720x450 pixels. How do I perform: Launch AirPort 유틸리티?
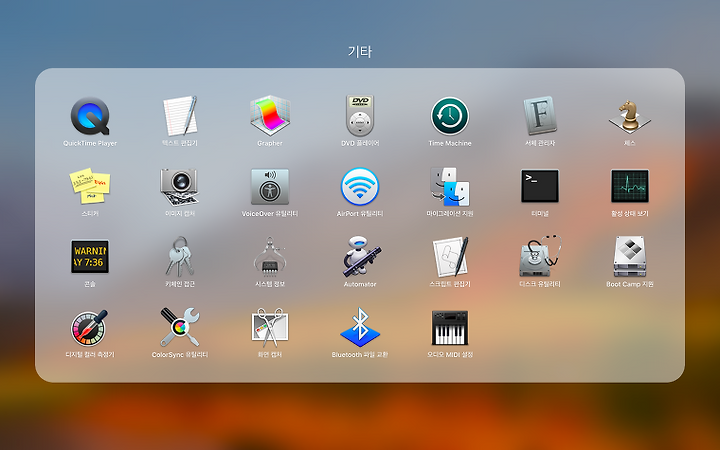point(360,186)
